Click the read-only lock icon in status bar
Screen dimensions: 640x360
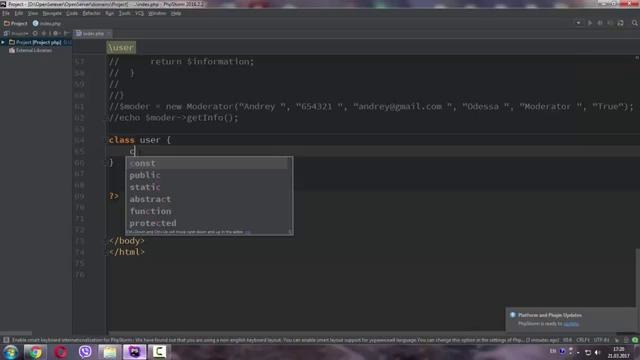pyautogui.click(x=617, y=340)
